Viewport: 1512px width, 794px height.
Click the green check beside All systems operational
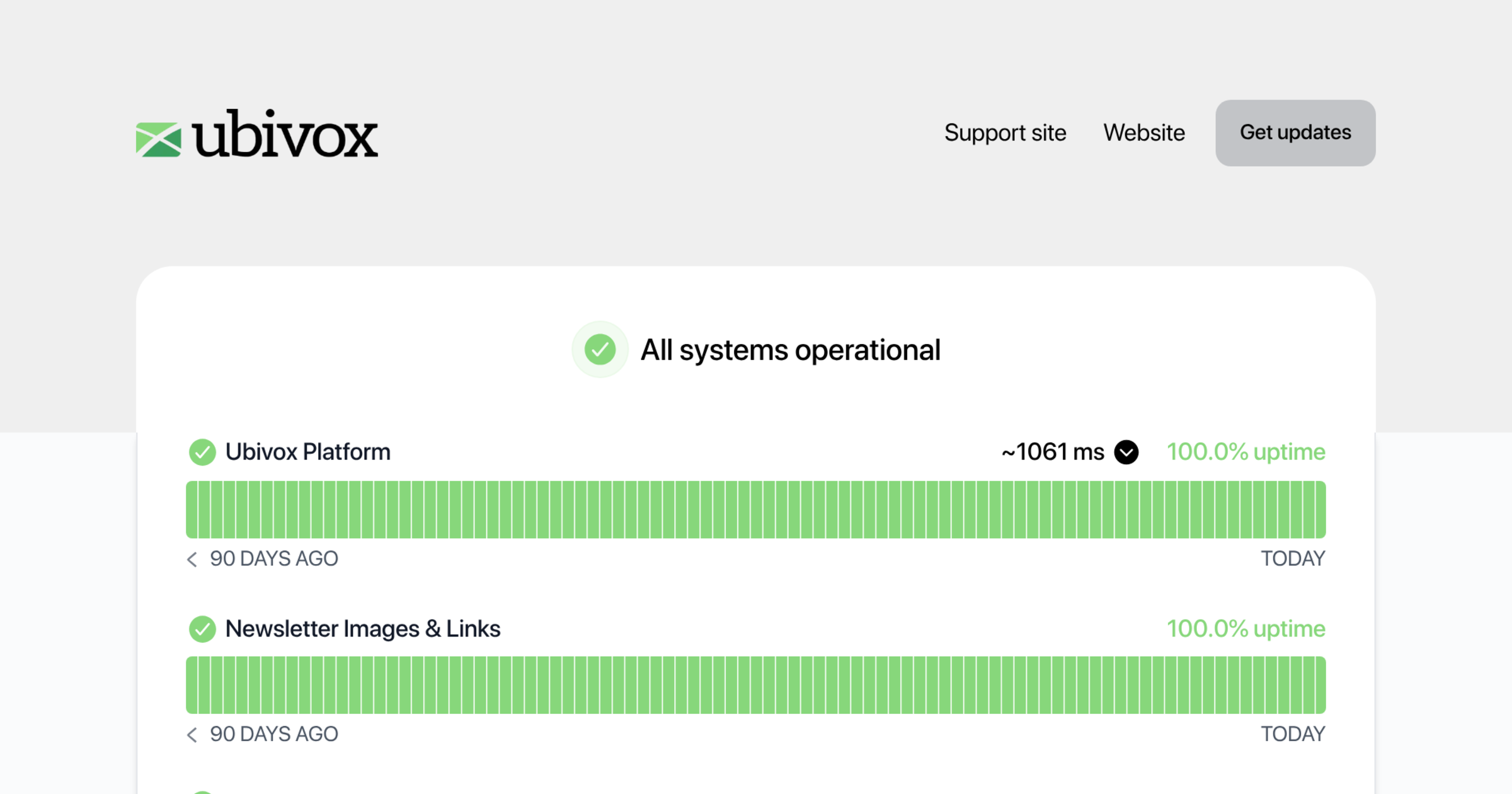pyautogui.click(x=600, y=350)
